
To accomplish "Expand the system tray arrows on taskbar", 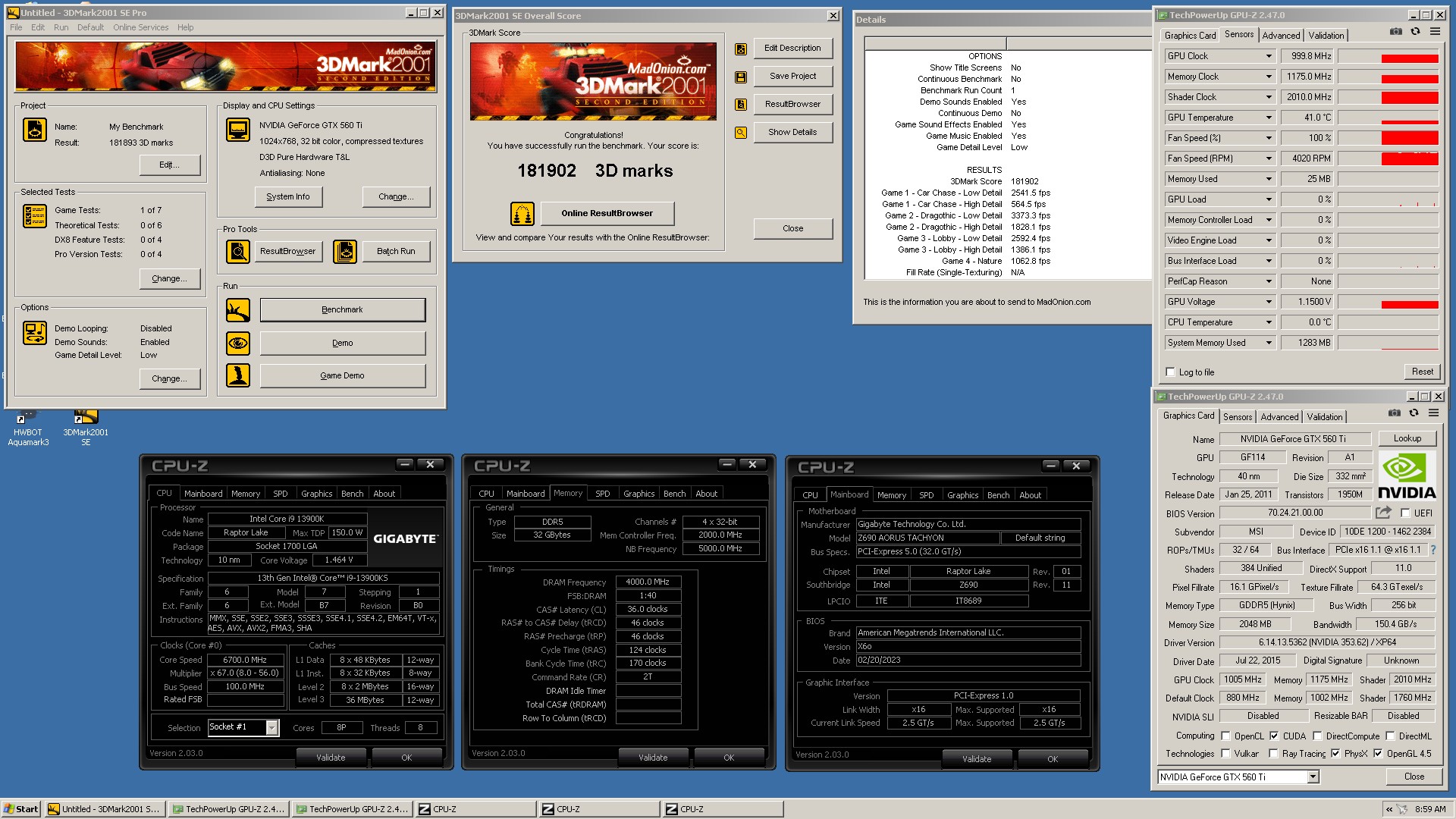I will (1389, 809).
